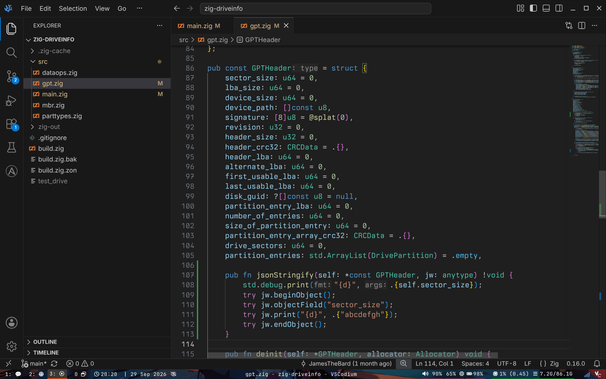Viewport: 606px width, 379px height.
Task: Open the circled A activity bar icon
Action: (x=11, y=171)
